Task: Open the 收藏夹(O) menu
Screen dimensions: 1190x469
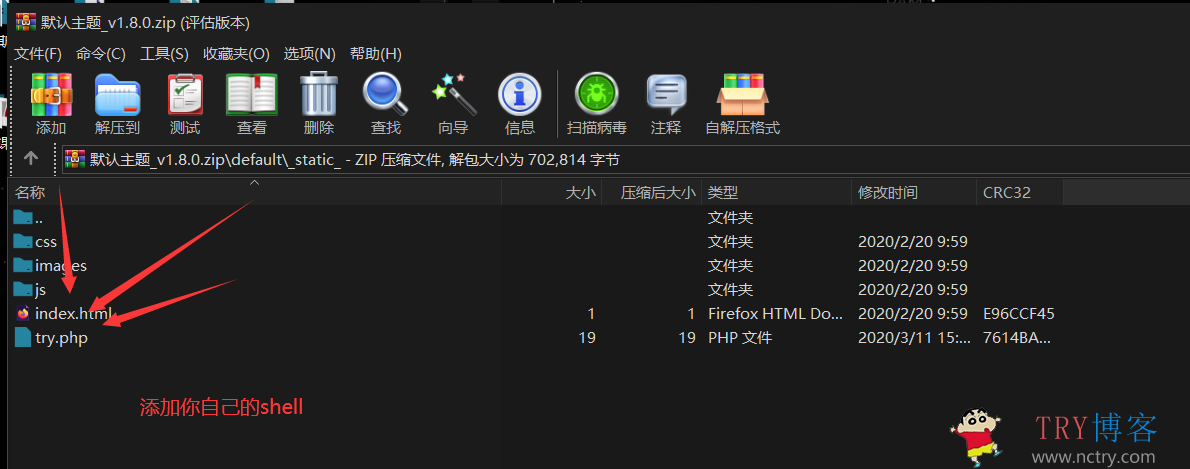Action: (236, 54)
